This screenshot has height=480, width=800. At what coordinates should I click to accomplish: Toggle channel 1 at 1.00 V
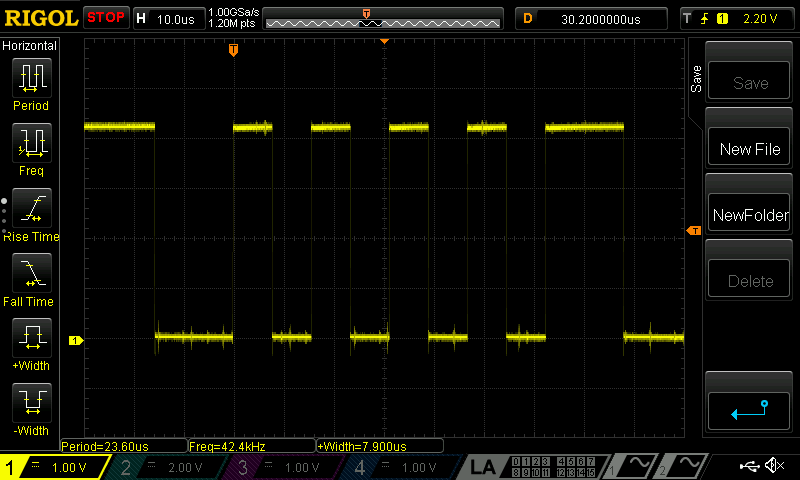[x=53, y=467]
